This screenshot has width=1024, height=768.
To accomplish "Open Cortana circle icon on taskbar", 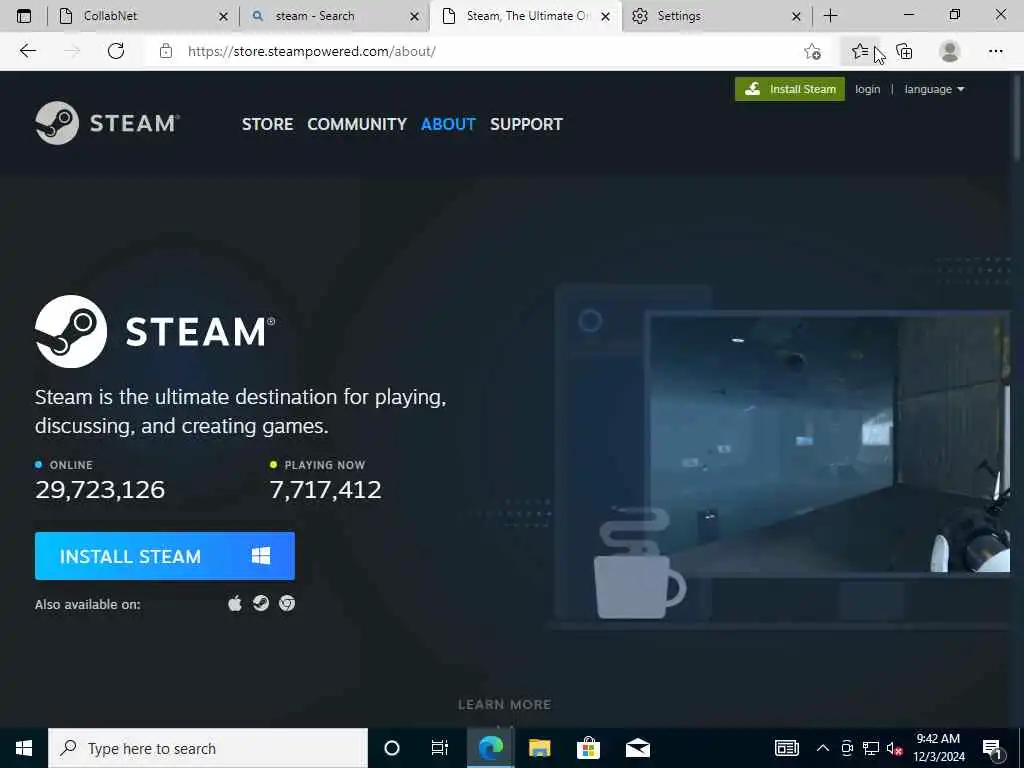I will coord(392,748).
